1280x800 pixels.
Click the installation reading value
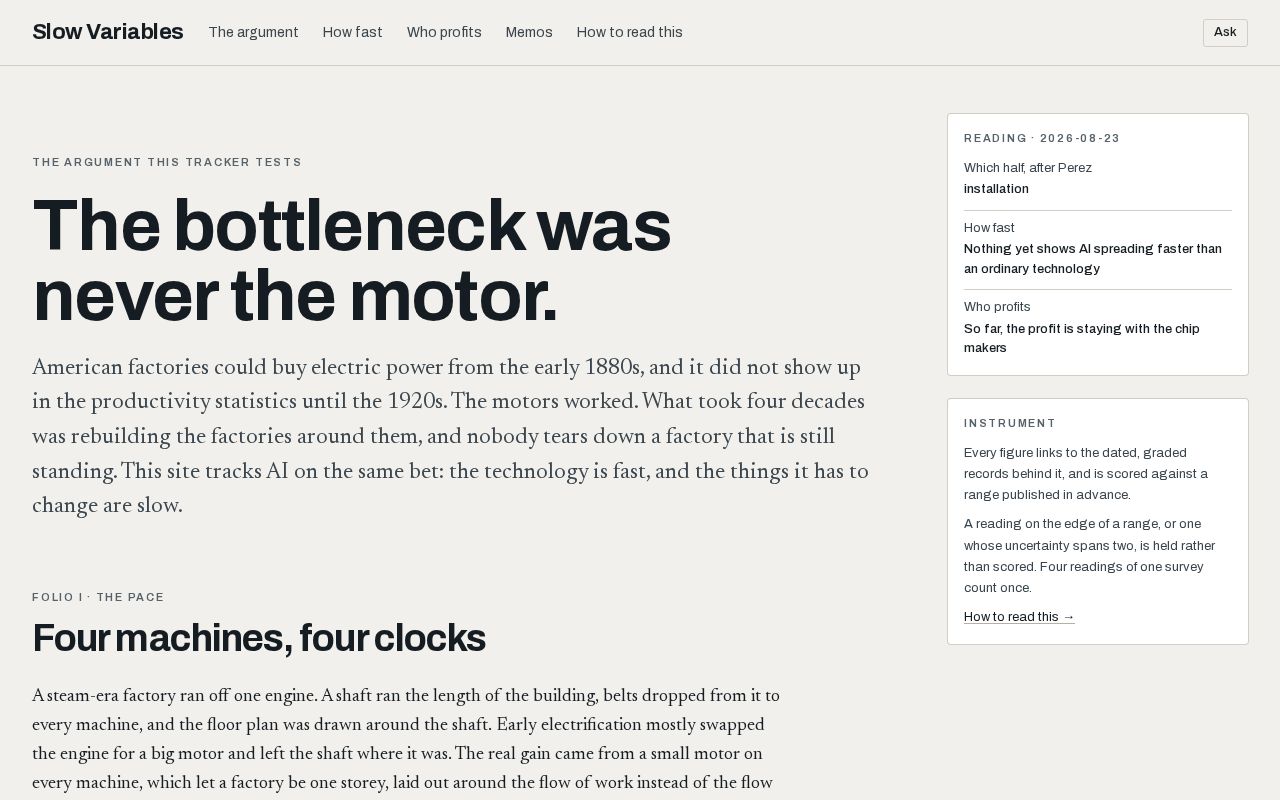996,189
